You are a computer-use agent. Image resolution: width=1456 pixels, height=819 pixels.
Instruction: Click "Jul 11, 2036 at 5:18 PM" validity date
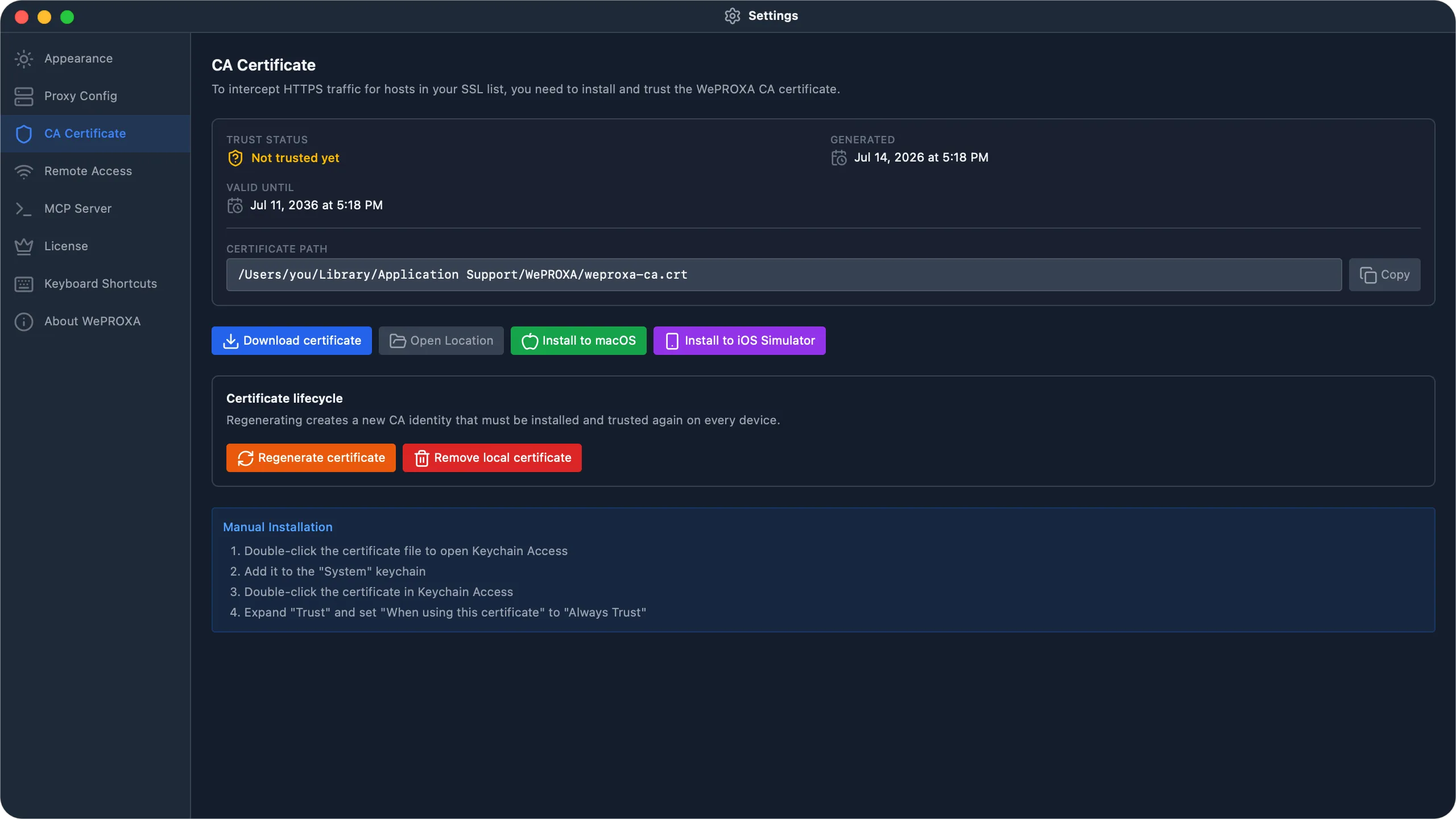tap(316, 205)
